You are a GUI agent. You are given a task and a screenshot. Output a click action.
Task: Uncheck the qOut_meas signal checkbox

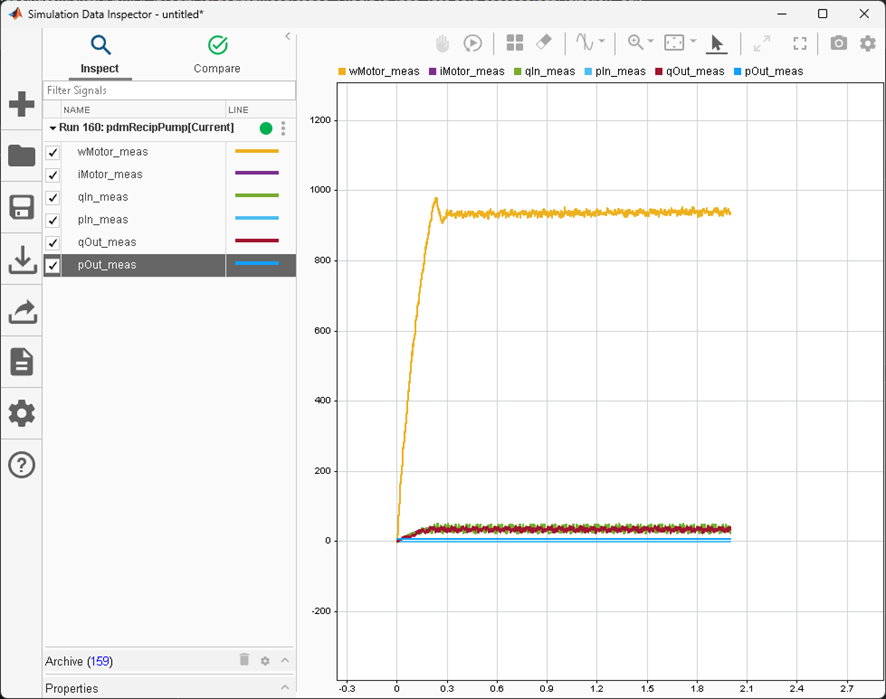tap(53, 243)
